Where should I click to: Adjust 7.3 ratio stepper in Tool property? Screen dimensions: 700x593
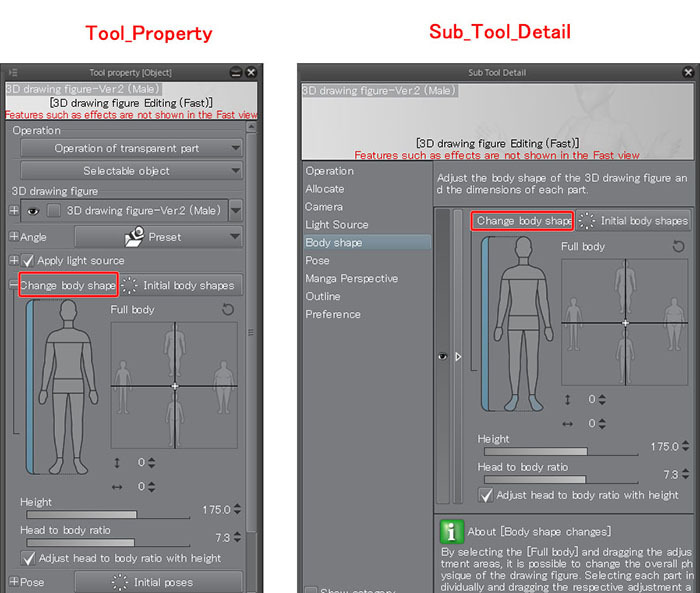237,537
